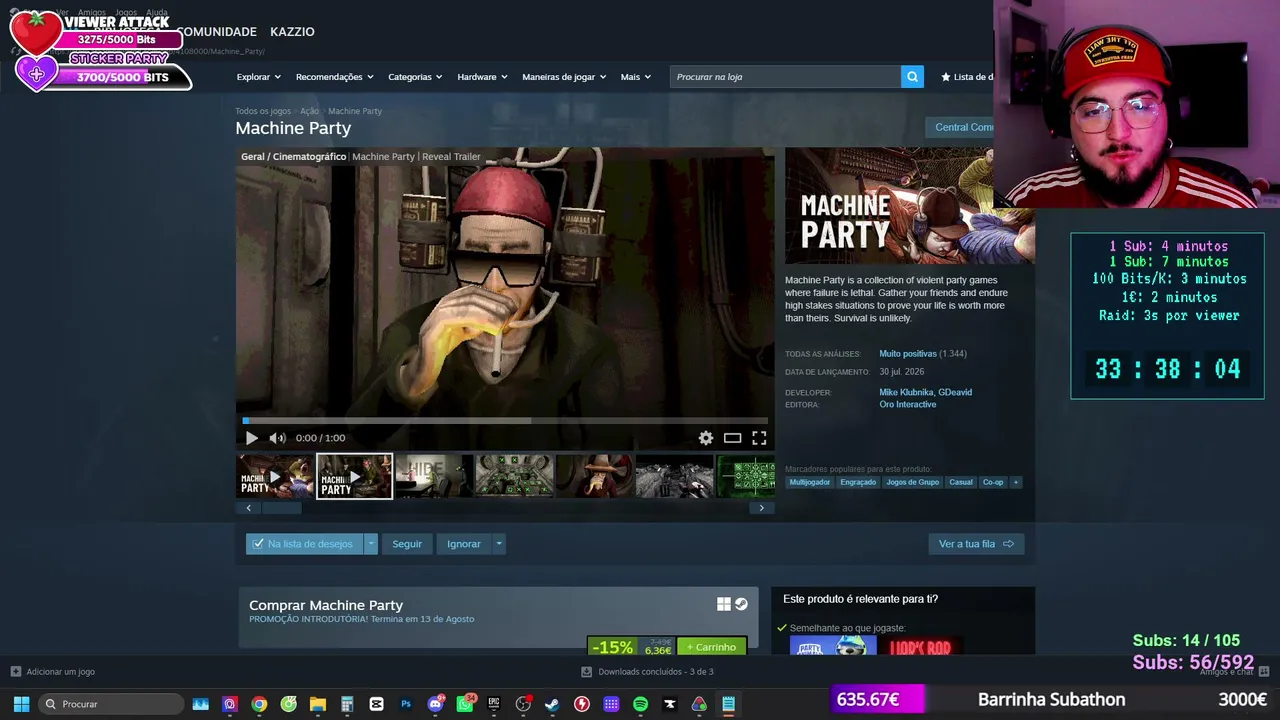The height and width of the screenshot is (720, 1280).
Task: Click the trailer video progress bar
Action: pyautogui.click(x=505, y=420)
